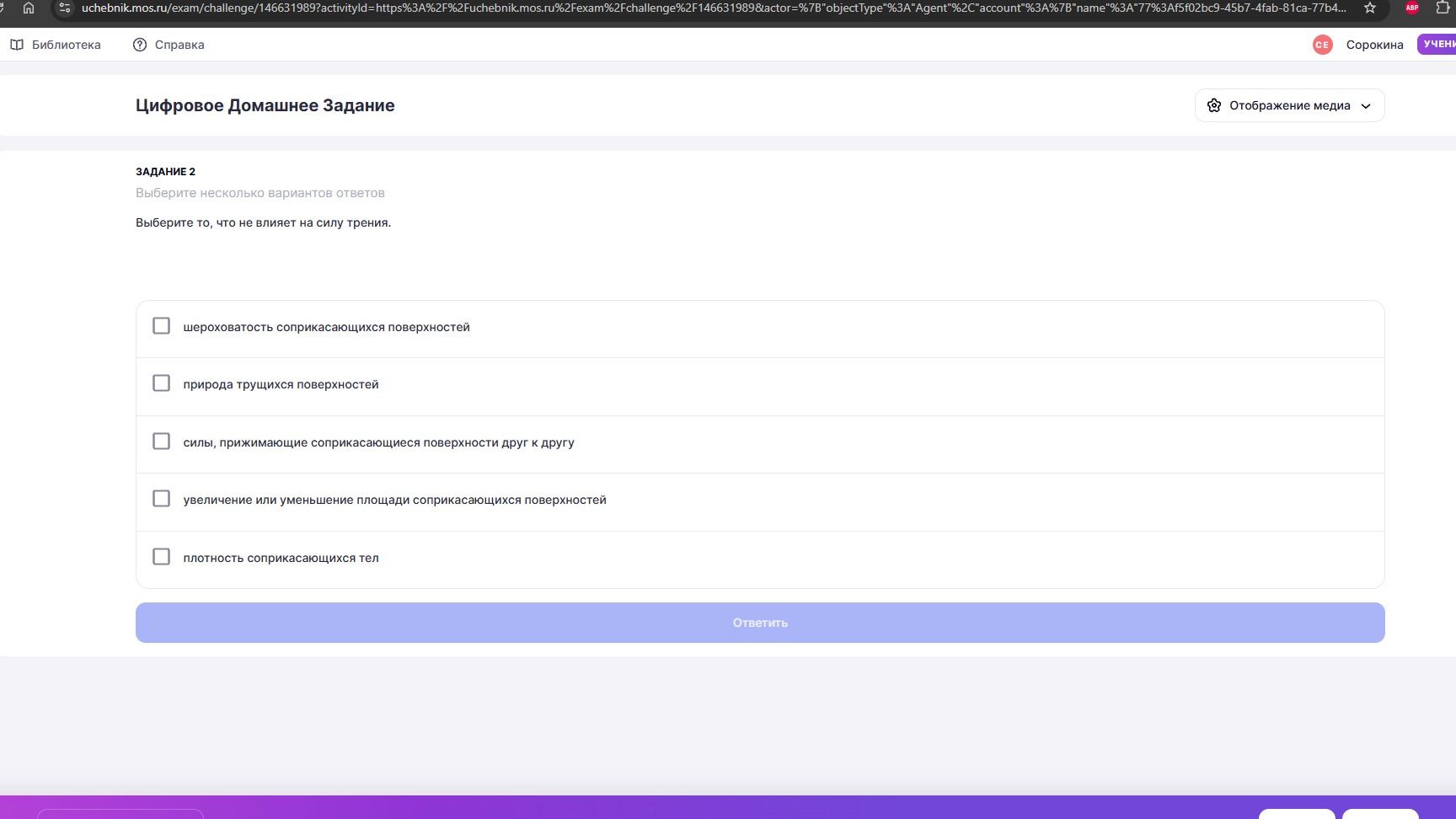Click the browser home icon
1456x819 pixels.
pyautogui.click(x=29, y=8)
